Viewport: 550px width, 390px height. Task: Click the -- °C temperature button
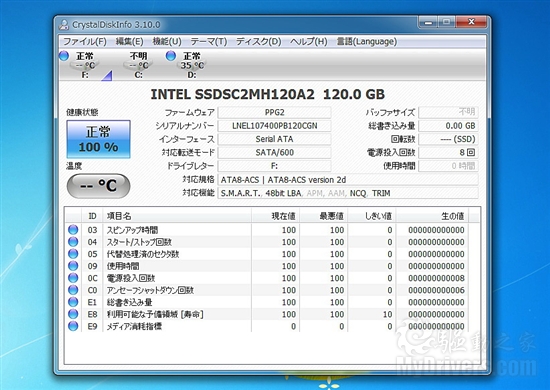tap(99, 186)
